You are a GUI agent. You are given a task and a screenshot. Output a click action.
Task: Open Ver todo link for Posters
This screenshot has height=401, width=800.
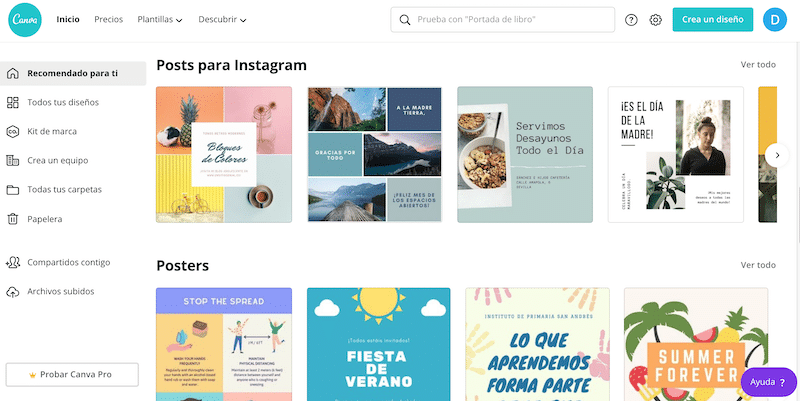click(758, 265)
